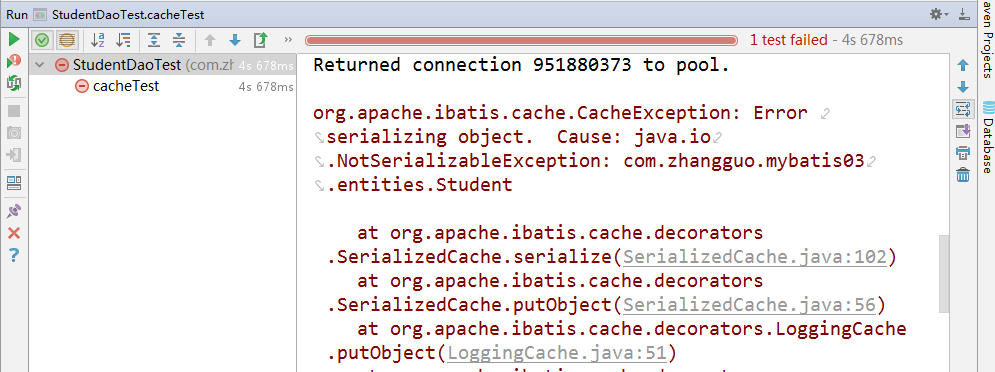Sort tests by duration icon

[x=123, y=41]
